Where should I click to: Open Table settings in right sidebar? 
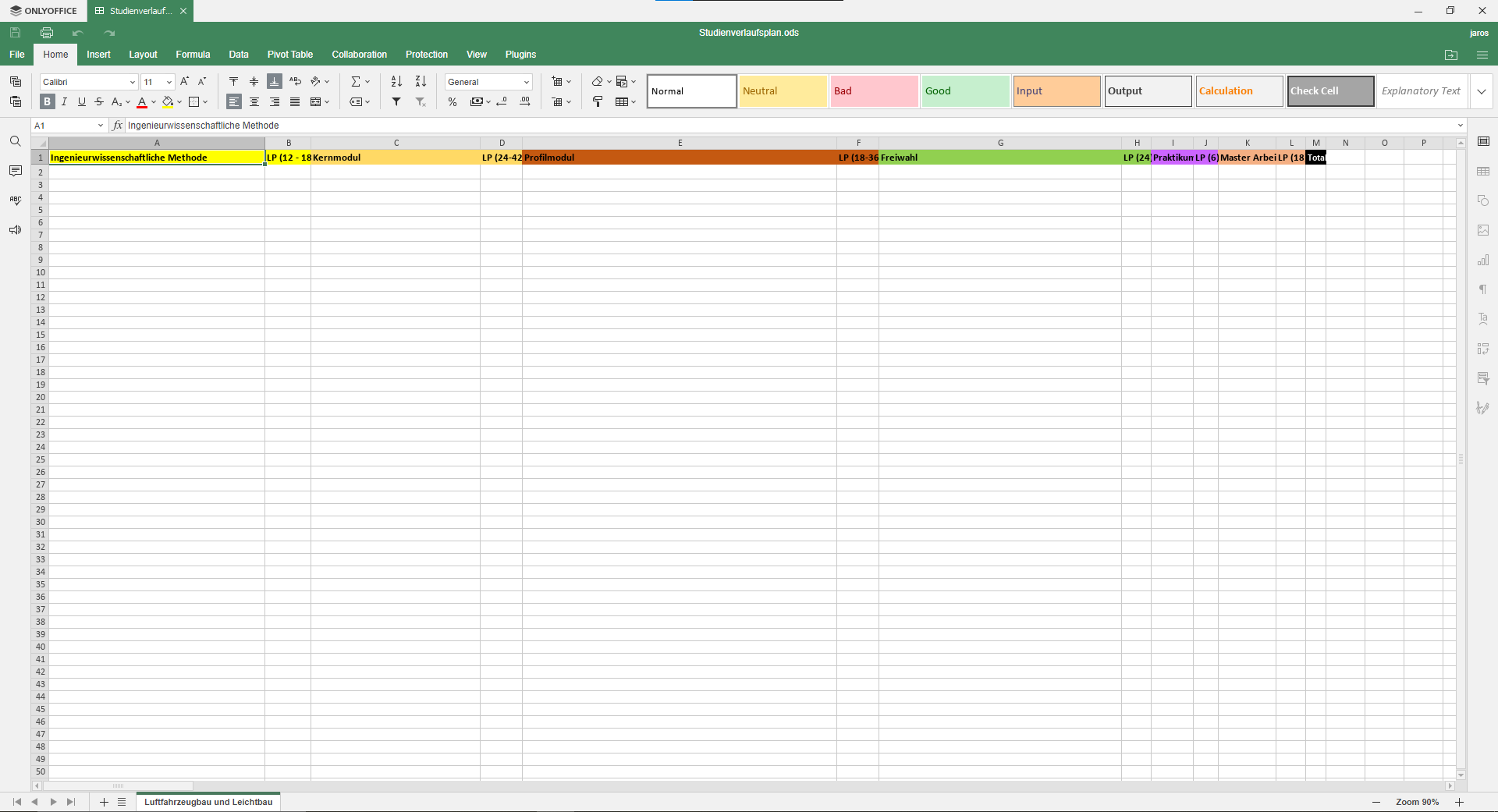[1483, 171]
